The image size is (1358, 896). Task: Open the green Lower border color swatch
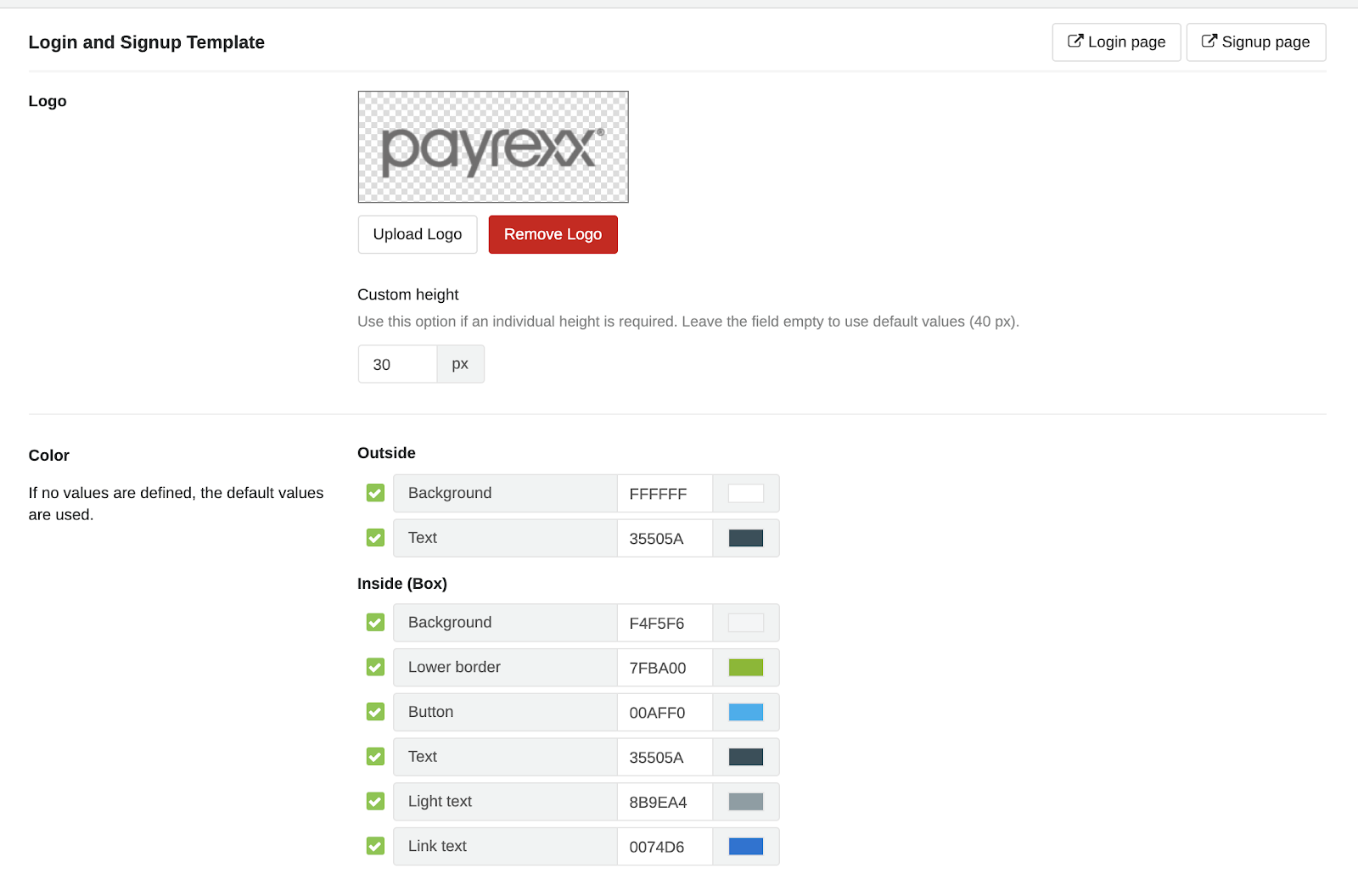(746, 667)
